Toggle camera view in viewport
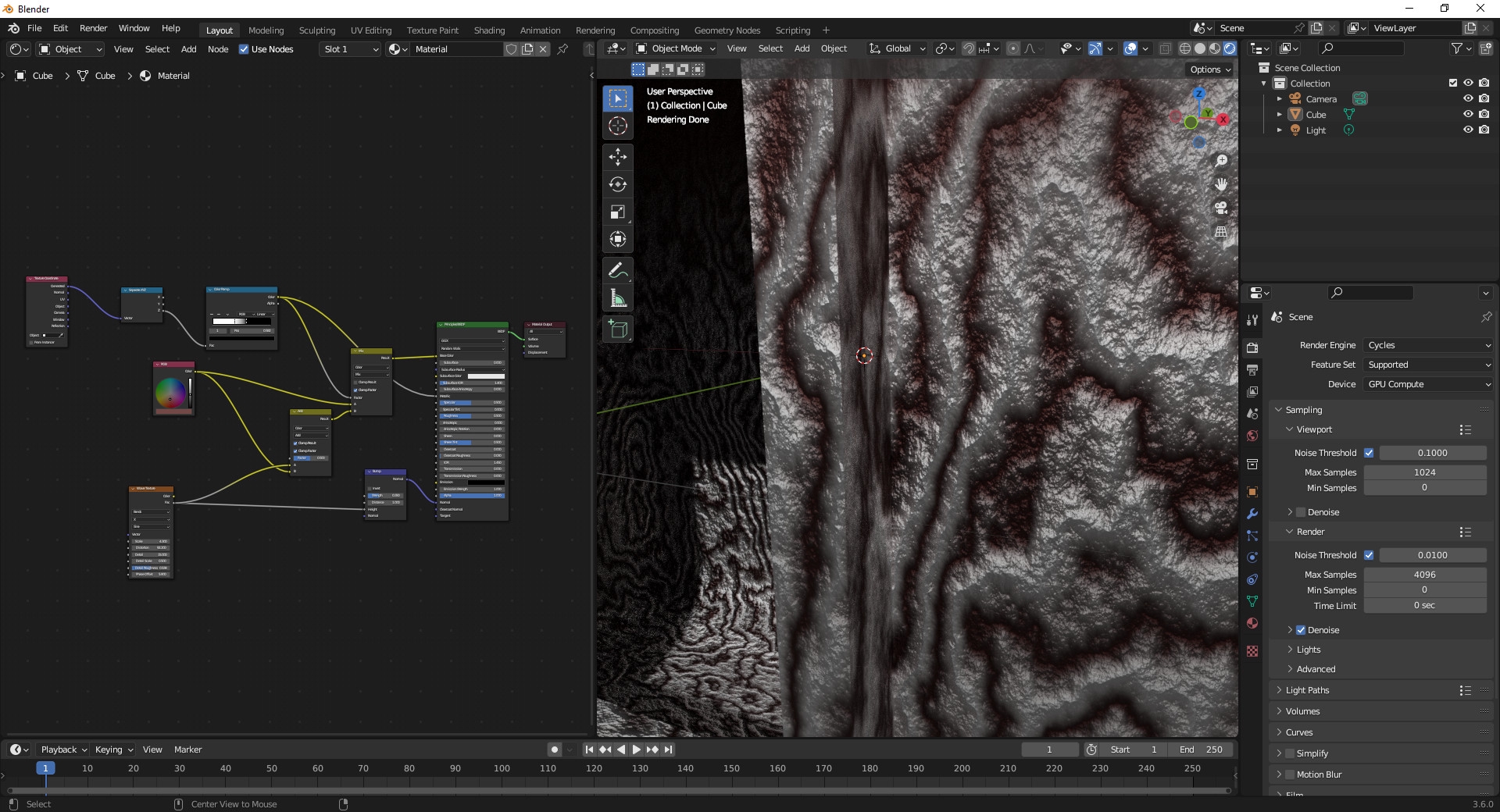Viewport: 1500px width, 812px height. coord(1220,208)
